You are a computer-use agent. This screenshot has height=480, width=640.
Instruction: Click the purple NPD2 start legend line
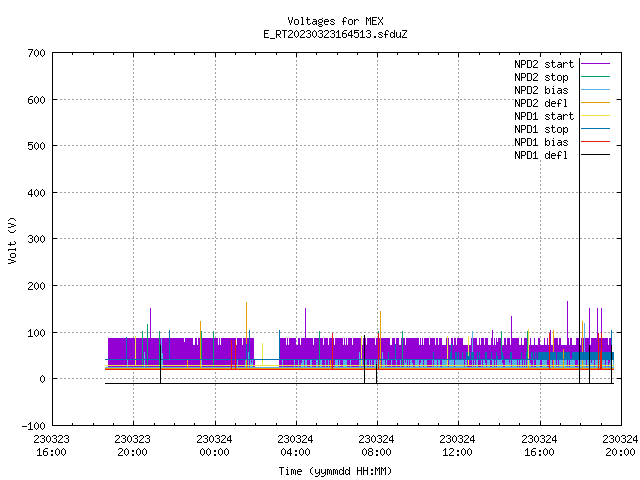pos(596,64)
